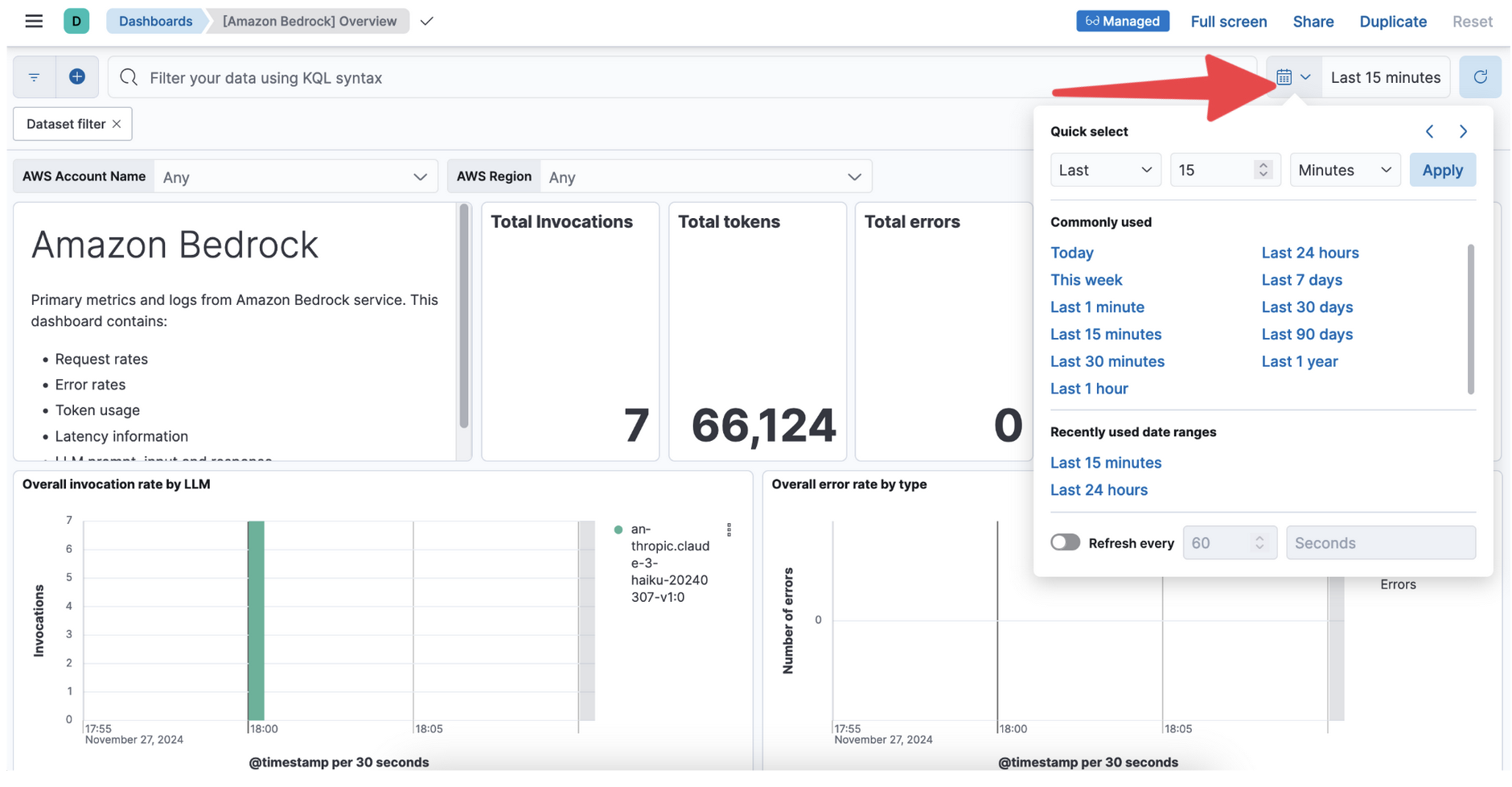Viewport: 1512px width, 787px height.
Task: Open the Share menu
Action: [x=1313, y=22]
